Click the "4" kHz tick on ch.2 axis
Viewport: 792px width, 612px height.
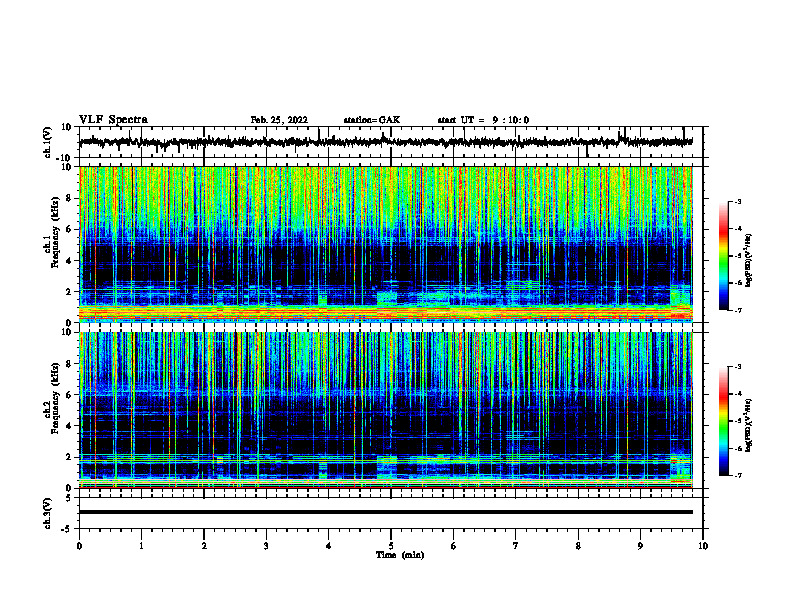click(70, 426)
